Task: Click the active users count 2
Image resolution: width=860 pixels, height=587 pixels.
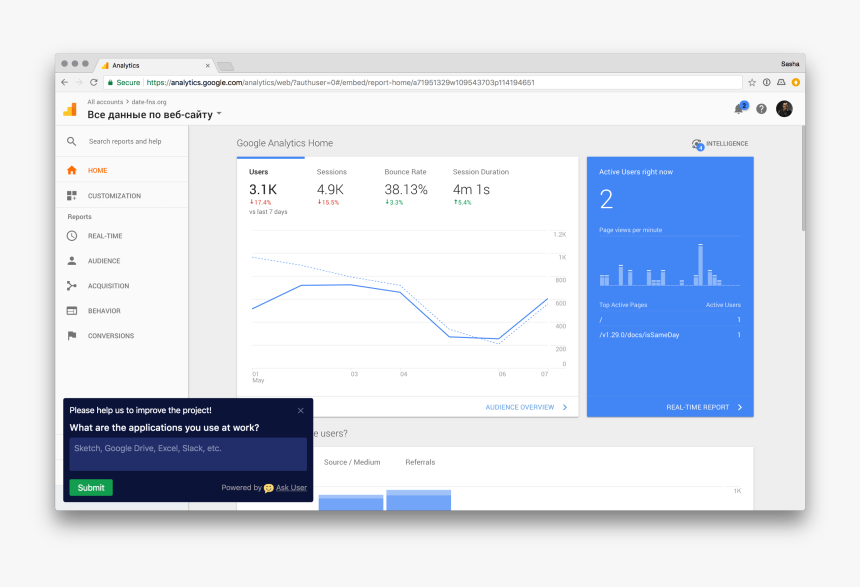Action: [606, 199]
